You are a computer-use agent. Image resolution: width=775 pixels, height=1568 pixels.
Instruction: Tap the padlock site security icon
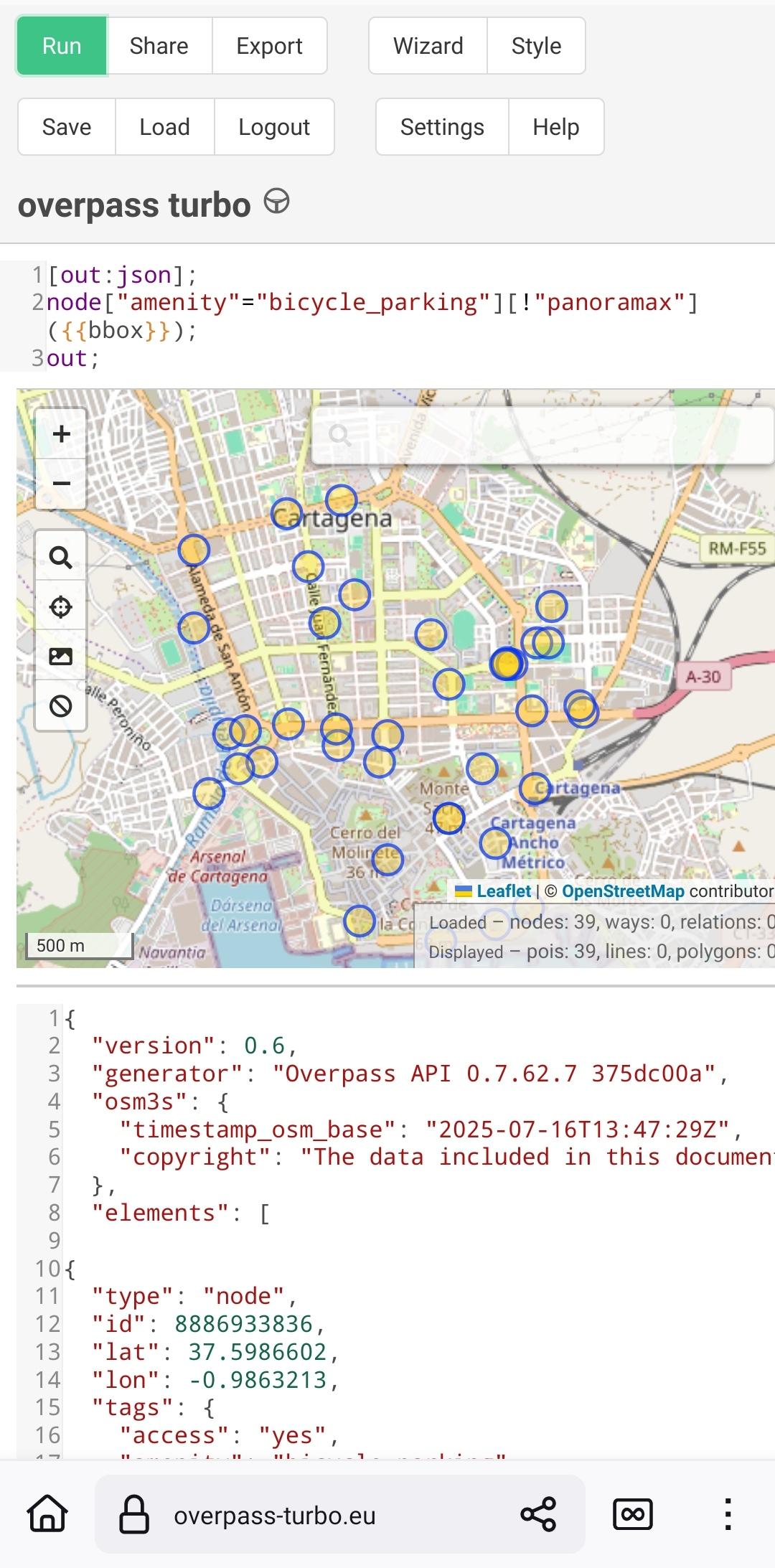(x=134, y=1515)
